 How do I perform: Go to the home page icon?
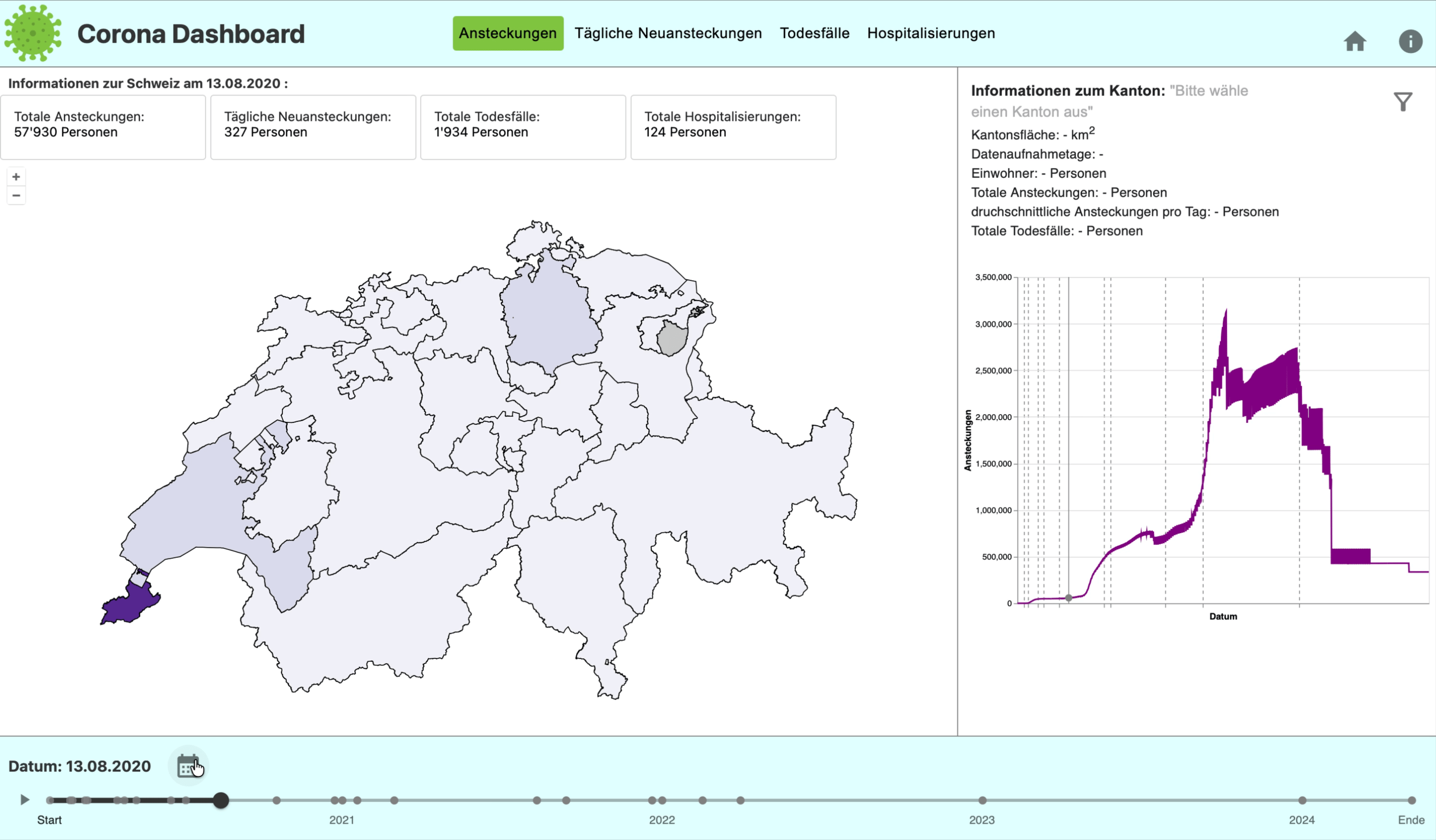click(x=1355, y=42)
